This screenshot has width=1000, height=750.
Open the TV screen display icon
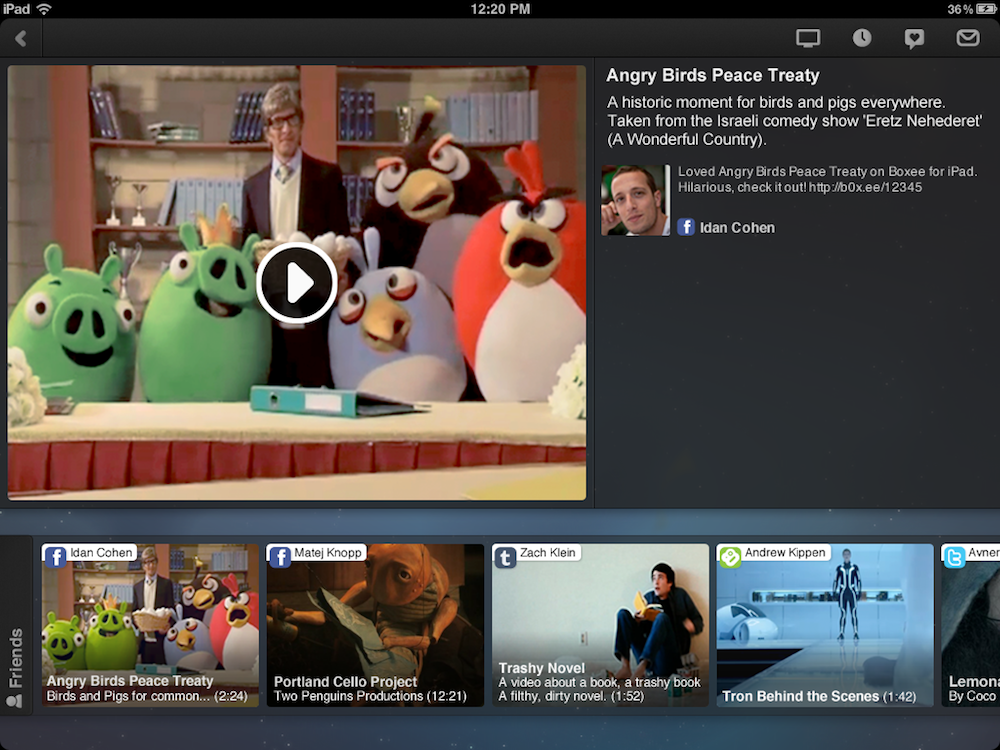click(x=807, y=38)
